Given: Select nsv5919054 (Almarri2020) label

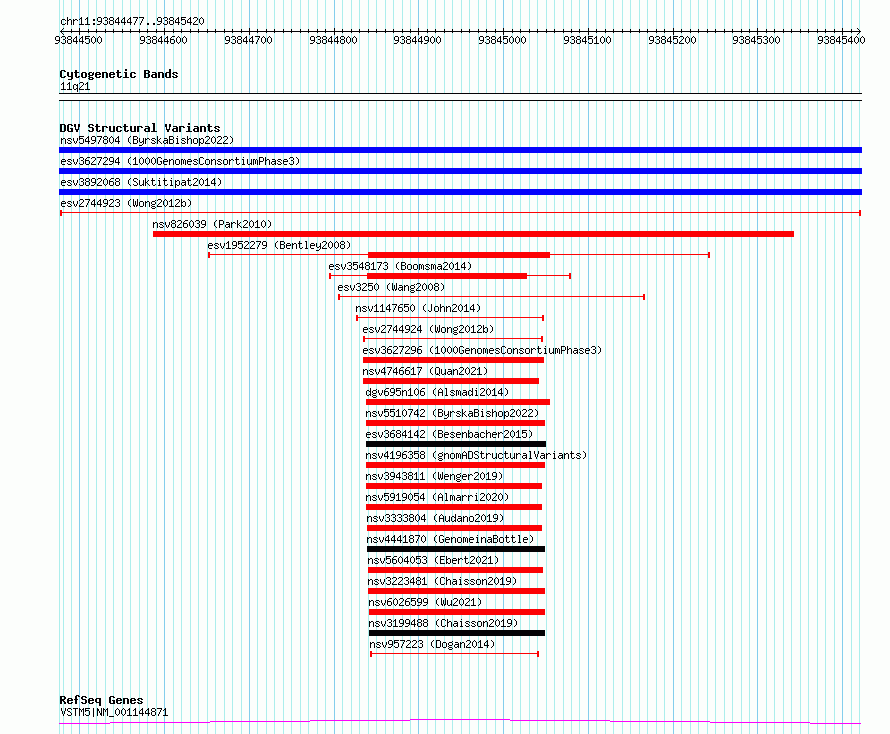Looking at the screenshot, I should click(x=437, y=497).
